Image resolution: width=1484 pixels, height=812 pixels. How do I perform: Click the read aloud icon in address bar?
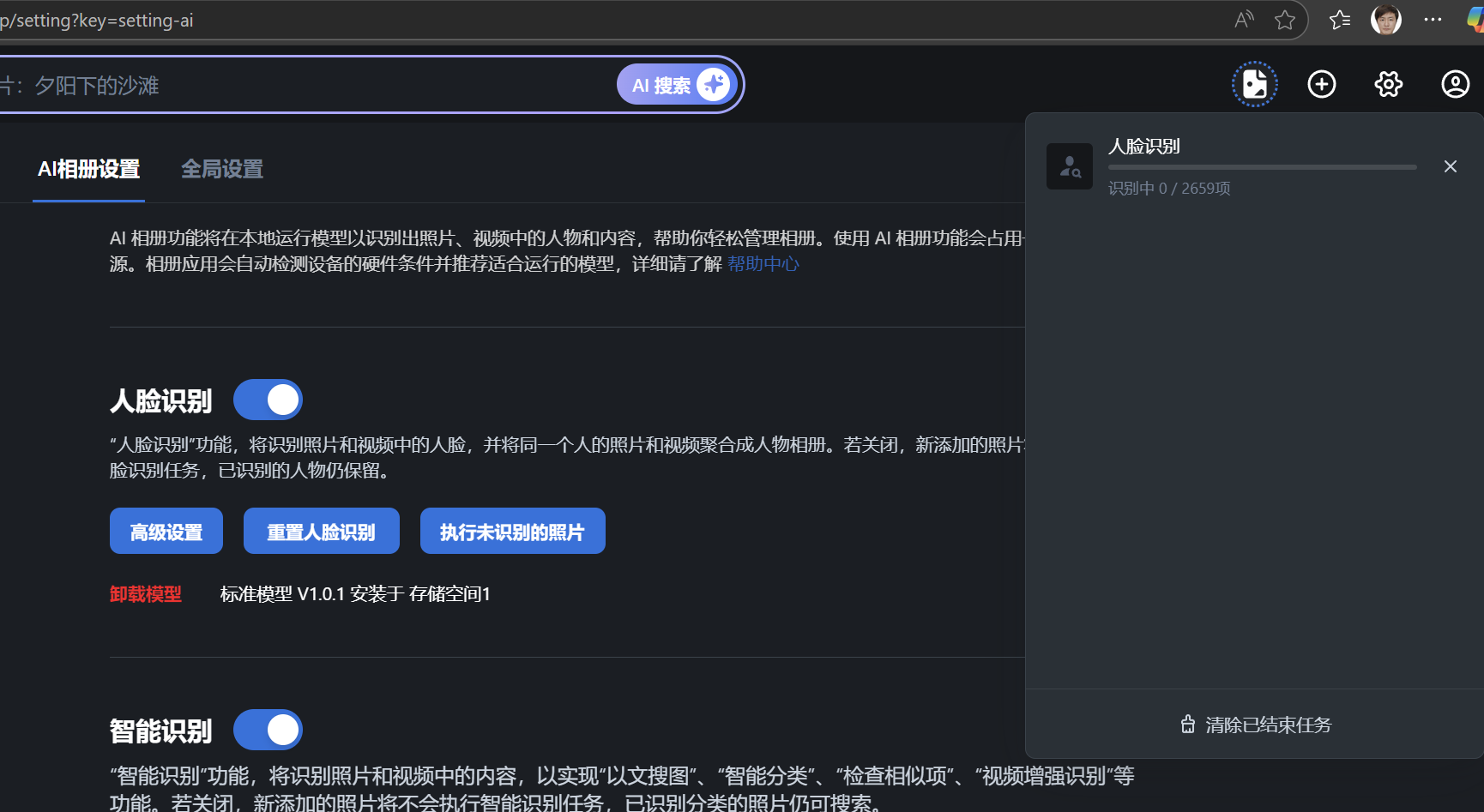click(x=1244, y=20)
